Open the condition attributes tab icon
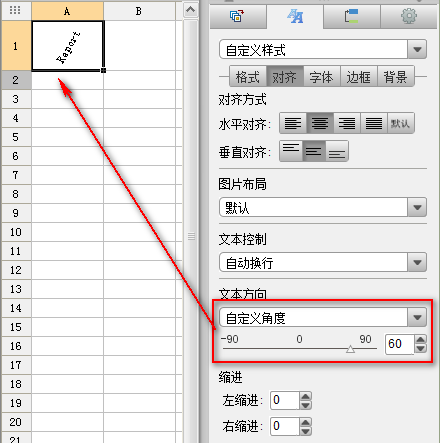Image resolution: width=440 pixels, height=443 pixels. [351, 16]
